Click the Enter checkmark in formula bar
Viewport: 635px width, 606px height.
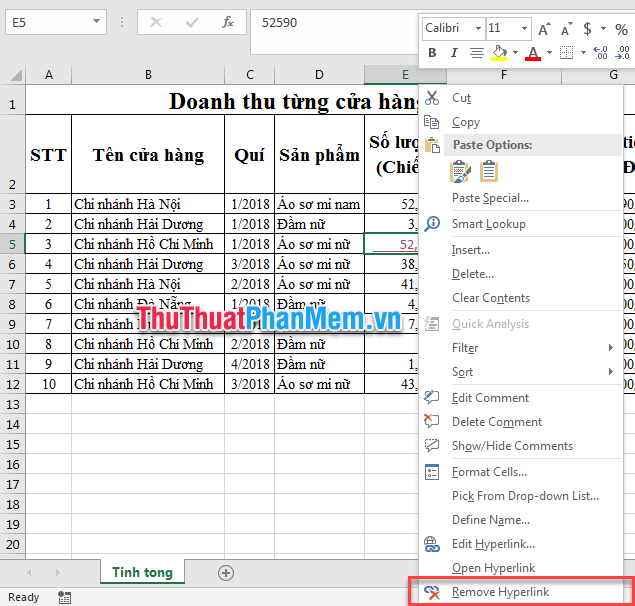click(192, 22)
